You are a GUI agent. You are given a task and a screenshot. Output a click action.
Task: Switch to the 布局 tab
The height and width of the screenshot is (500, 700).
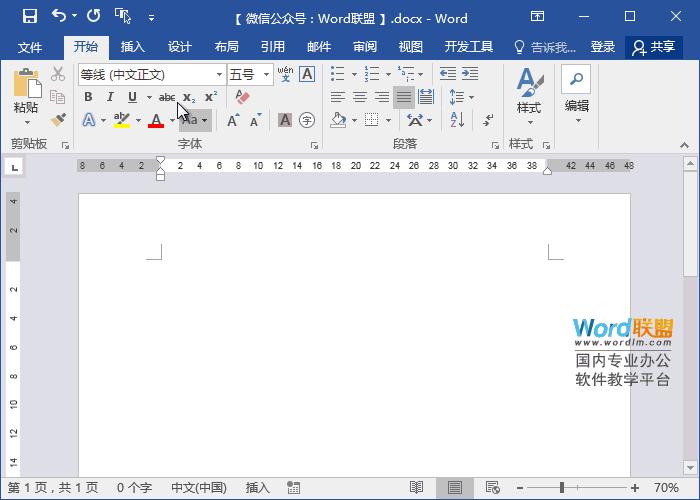click(x=226, y=47)
